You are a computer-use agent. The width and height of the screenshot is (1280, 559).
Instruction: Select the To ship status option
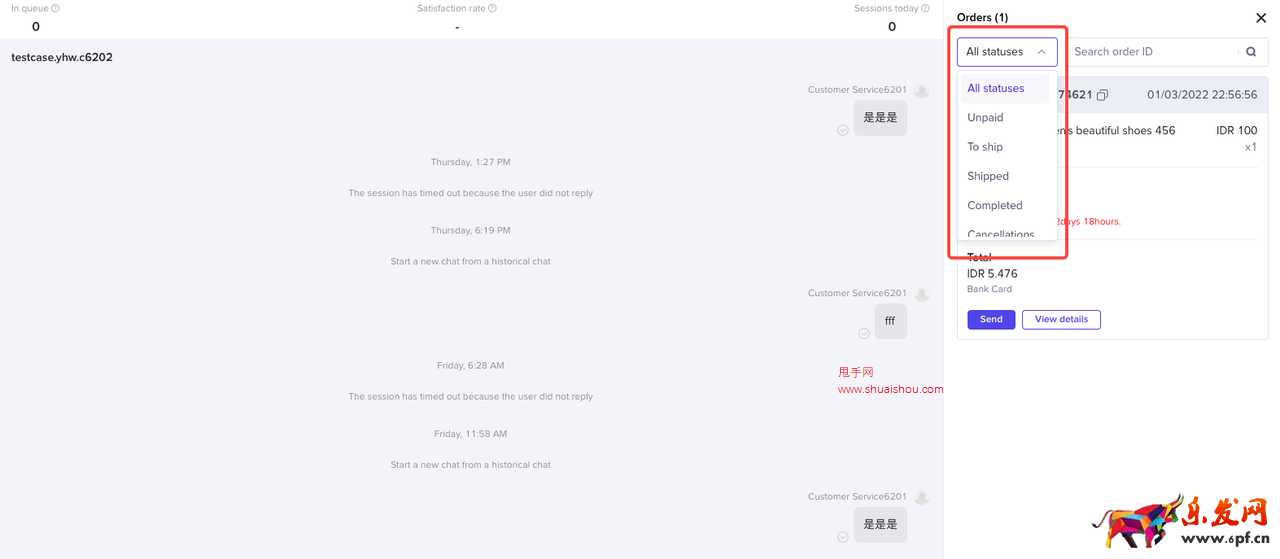pyautogui.click(x=985, y=147)
